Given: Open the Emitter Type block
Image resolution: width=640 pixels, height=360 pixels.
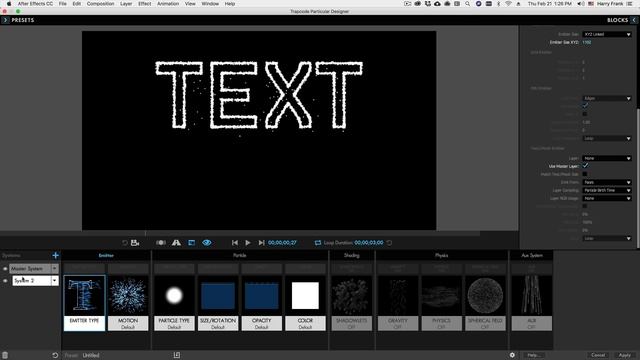Looking at the screenshot, I should click(84, 303).
